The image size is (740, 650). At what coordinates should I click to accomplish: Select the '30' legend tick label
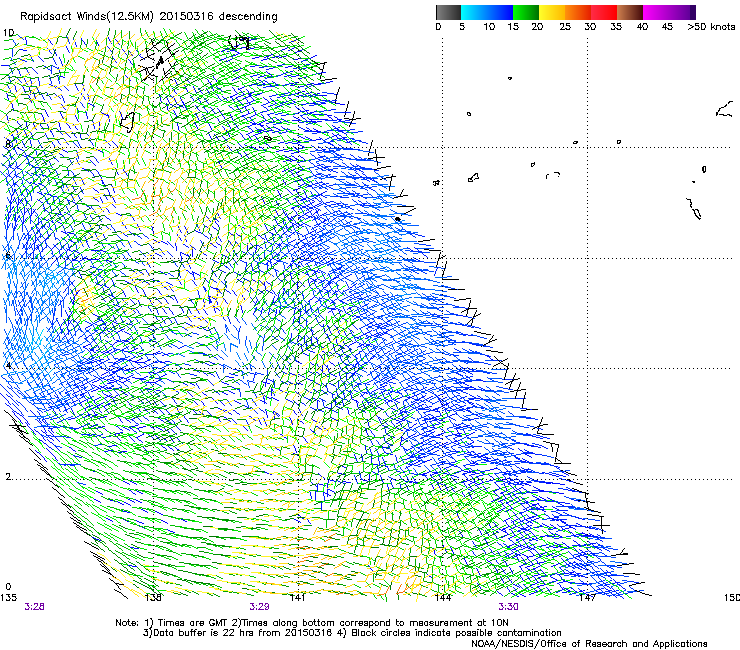click(x=590, y=27)
